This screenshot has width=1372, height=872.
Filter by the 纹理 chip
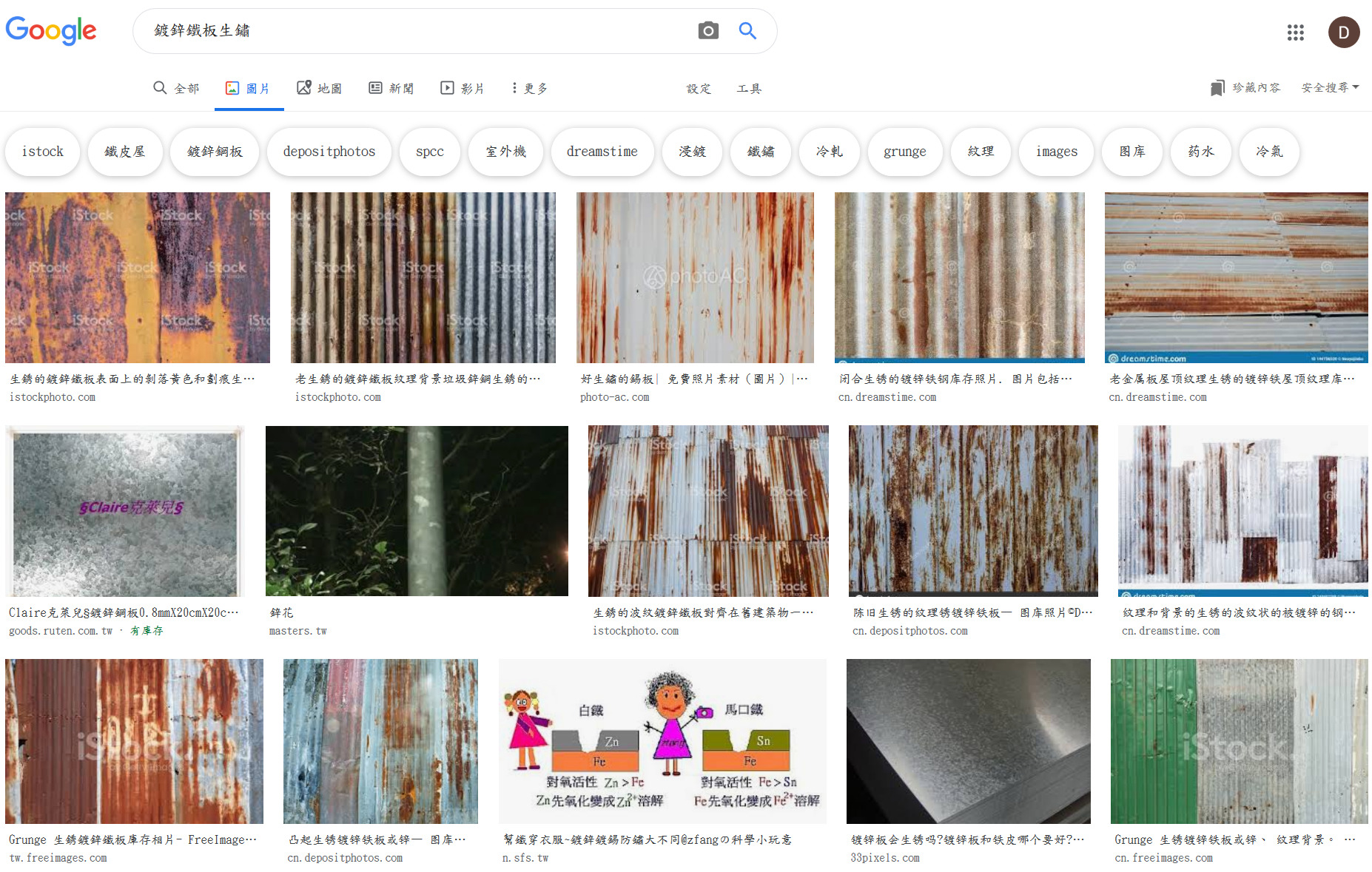pos(981,152)
